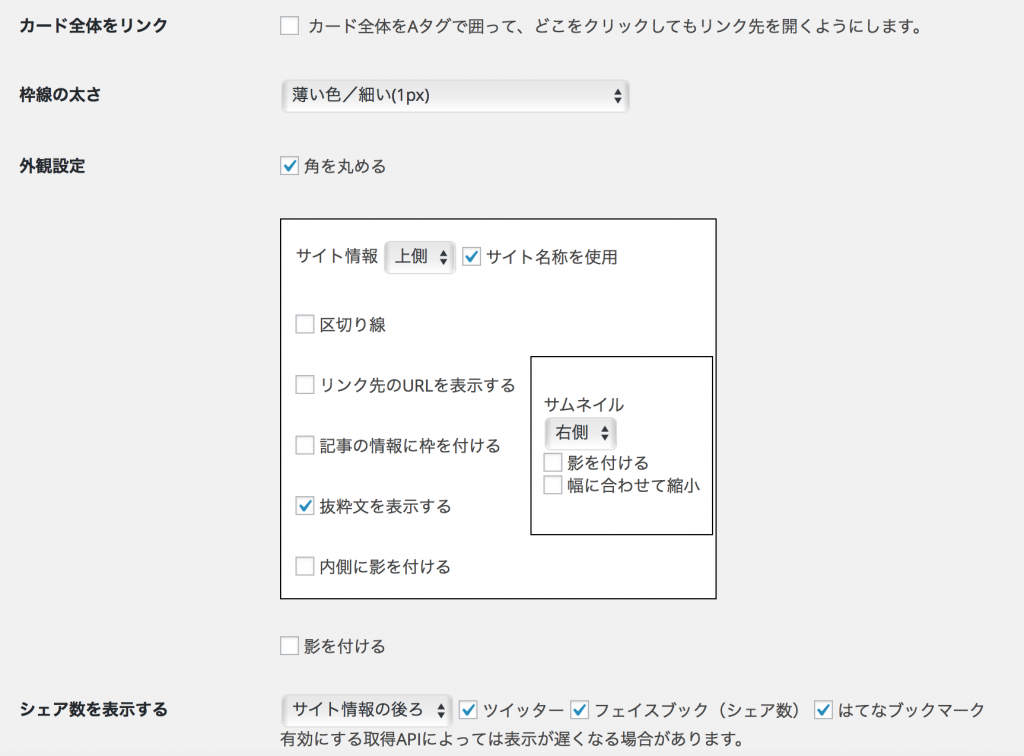Disable the 抜粋文を表示する checkbox
The width and height of the screenshot is (1024, 756).
pyautogui.click(x=305, y=506)
